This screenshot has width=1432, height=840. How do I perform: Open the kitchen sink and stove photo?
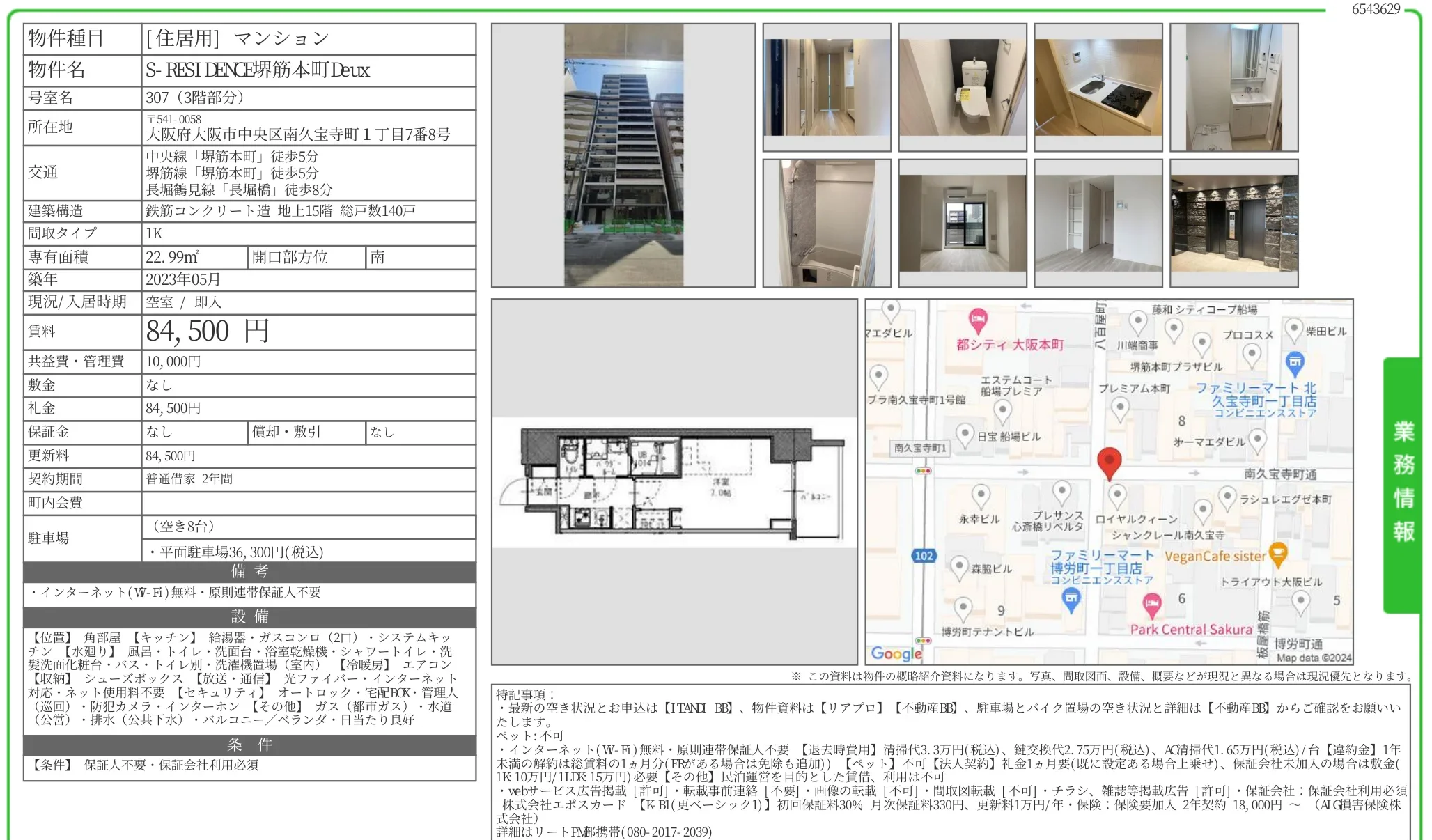pyautogui.click(x=1098, y=87)
